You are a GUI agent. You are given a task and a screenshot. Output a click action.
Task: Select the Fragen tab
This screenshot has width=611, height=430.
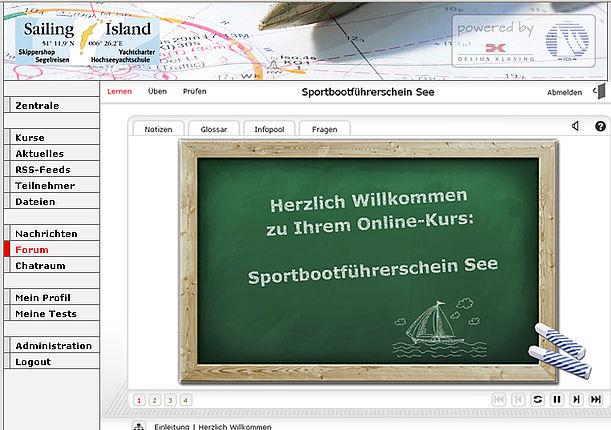[325, 129]
